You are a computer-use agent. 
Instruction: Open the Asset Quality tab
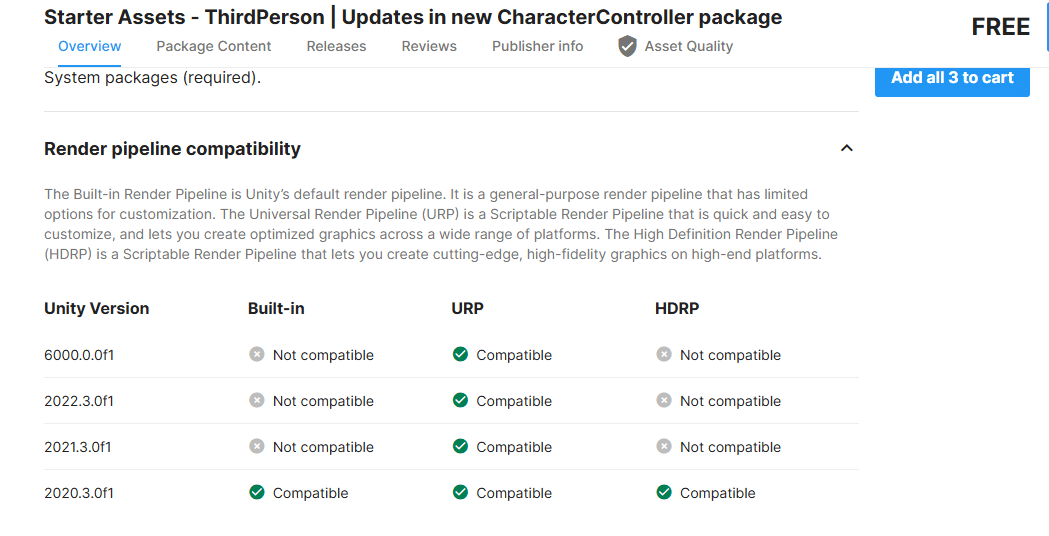[688, 46]
